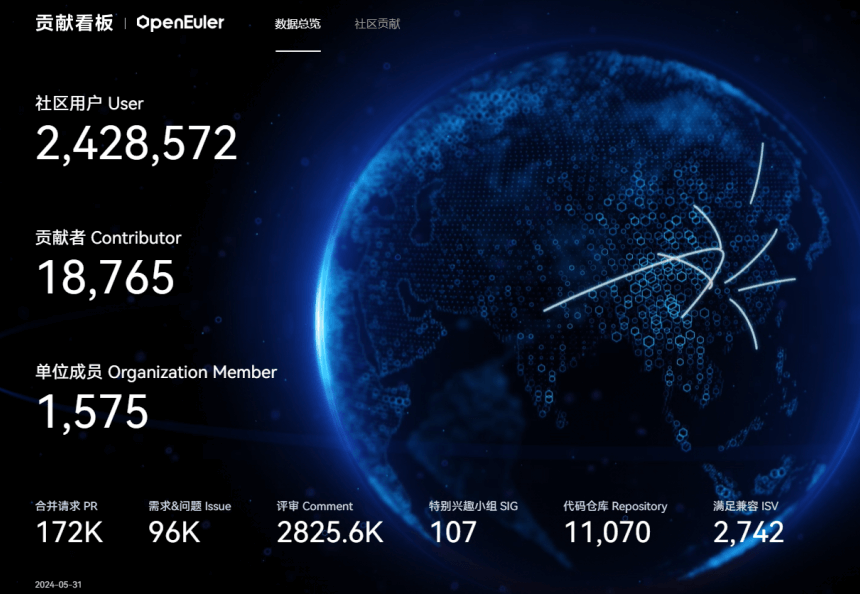The width and height of the screenshot is (860, 594).
Task: Click the 107 SIG value
Action: pyautogui.click(x=453, y=533)
